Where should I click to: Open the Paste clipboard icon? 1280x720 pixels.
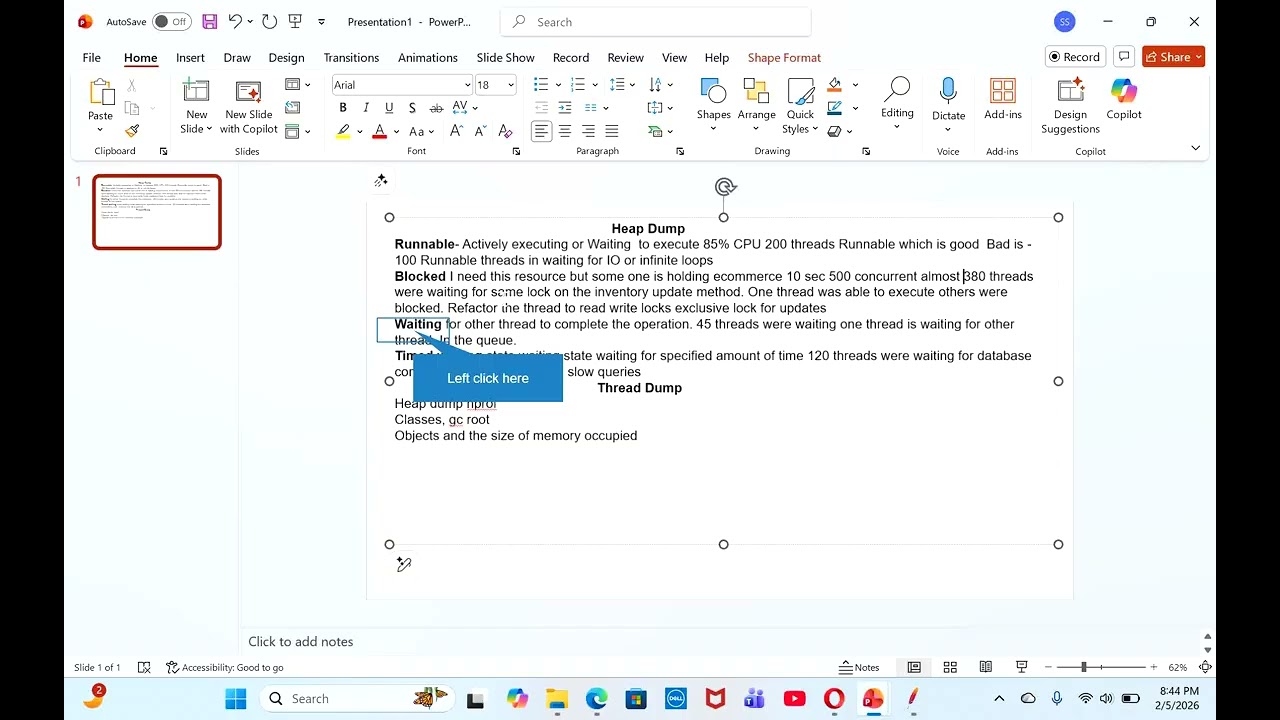101,92
